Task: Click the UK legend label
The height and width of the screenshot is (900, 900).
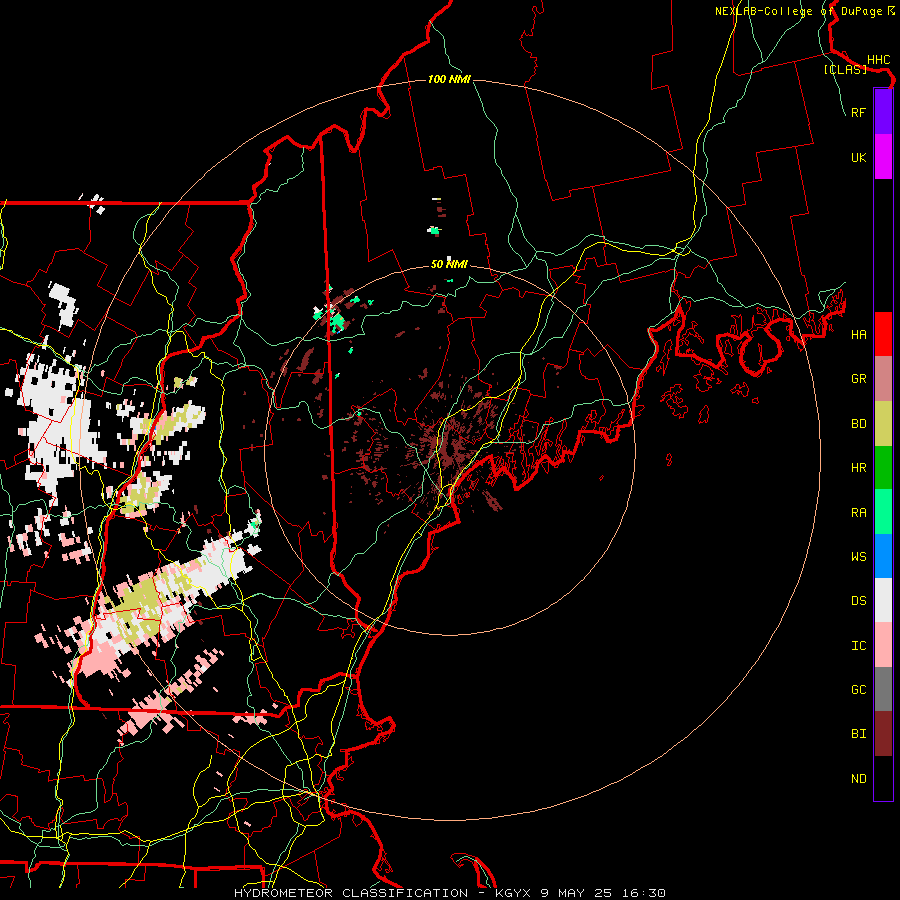Action: click(859, 157)
